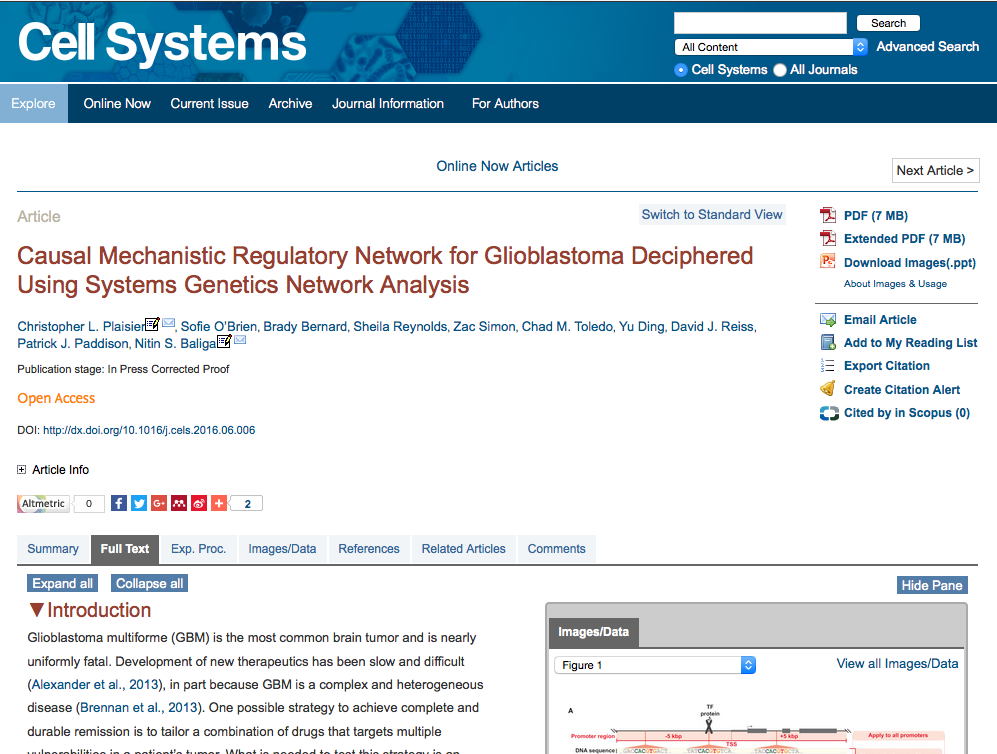Expand the Article Info section

tap(22, 470)
